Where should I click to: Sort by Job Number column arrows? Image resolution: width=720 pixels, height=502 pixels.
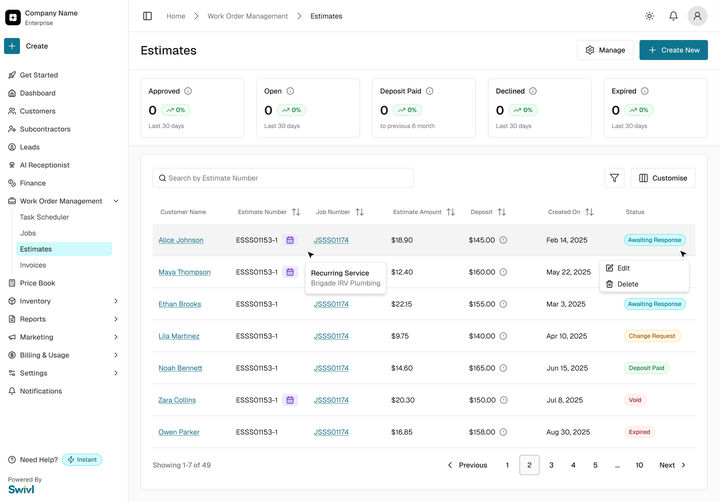360,212
